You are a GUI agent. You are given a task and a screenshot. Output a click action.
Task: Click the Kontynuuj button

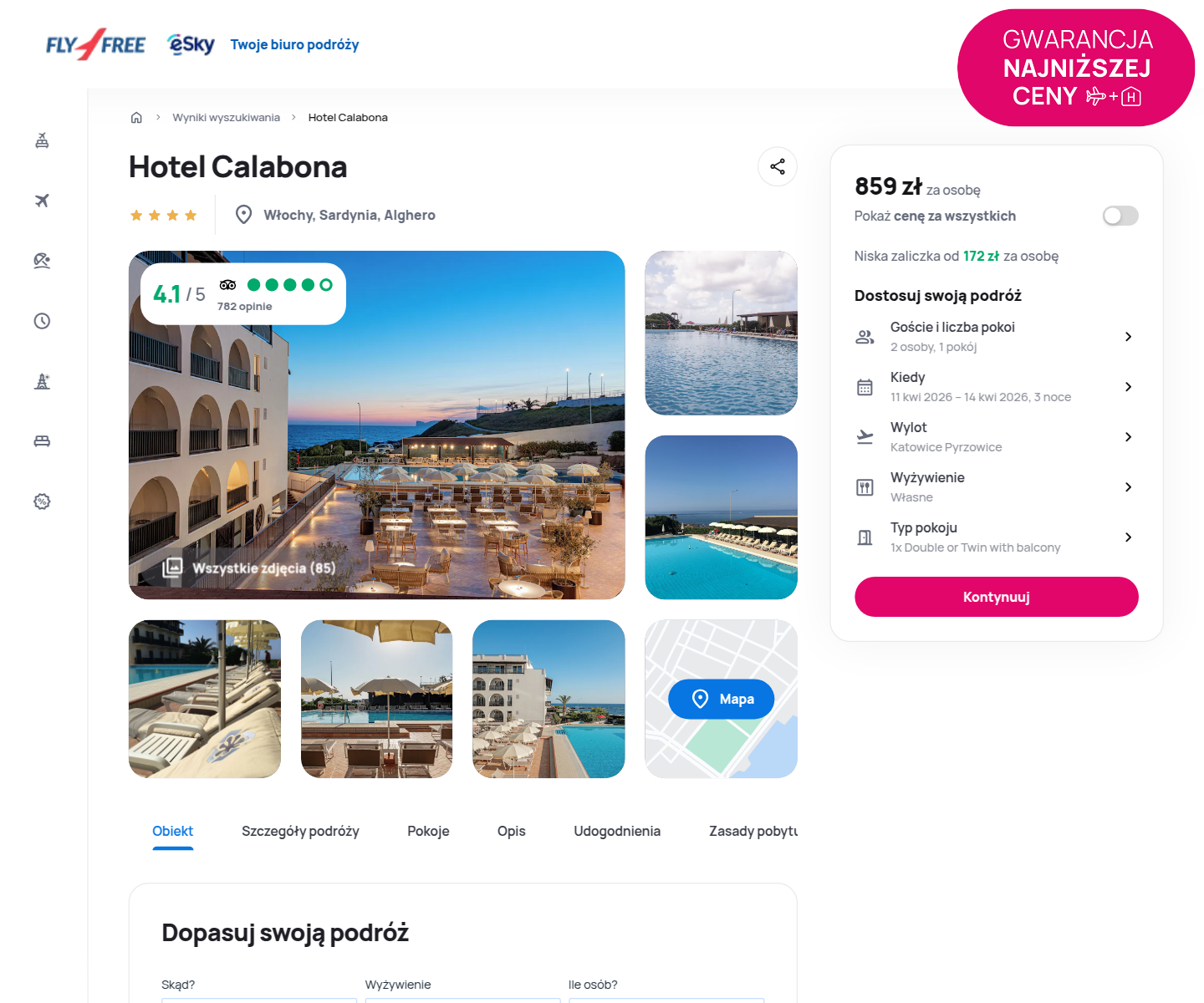point(996,597)
